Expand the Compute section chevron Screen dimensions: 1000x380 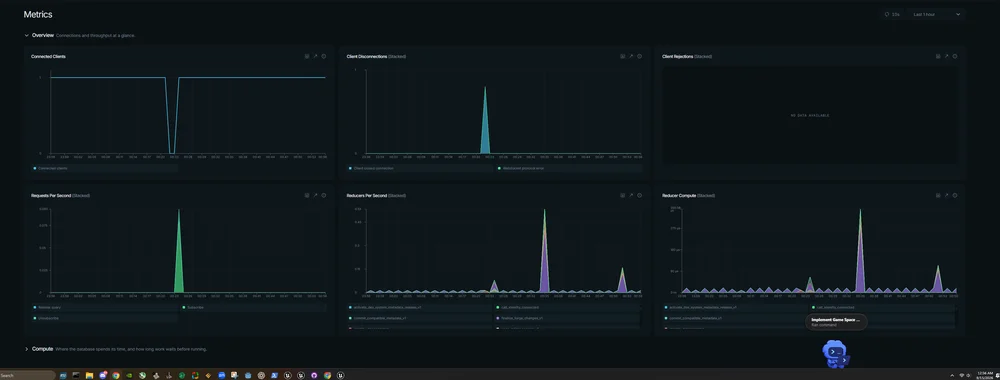coord(26,349)
